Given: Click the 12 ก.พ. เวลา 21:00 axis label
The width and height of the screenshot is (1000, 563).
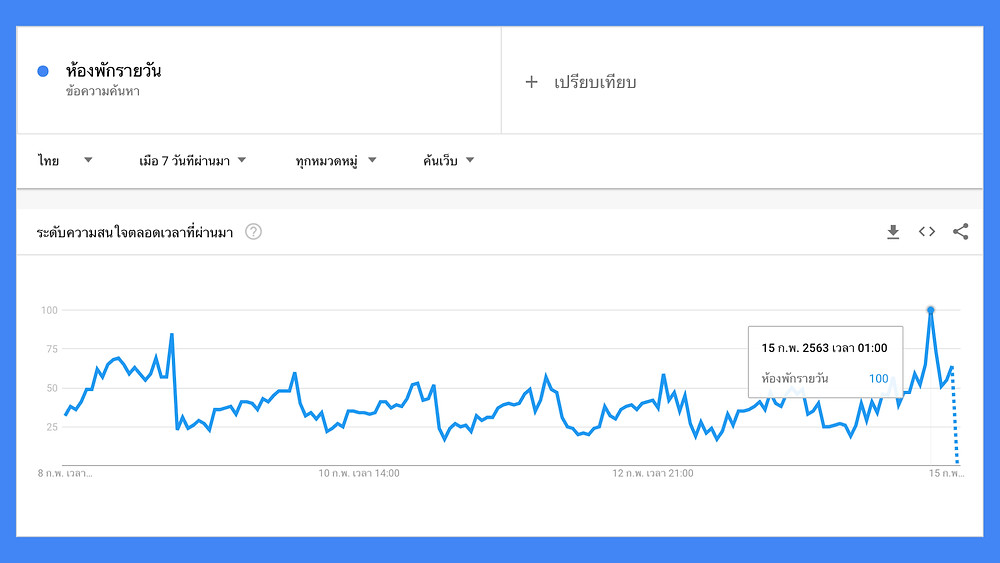Looking at the screenshot, I should (x=653, y=473).
